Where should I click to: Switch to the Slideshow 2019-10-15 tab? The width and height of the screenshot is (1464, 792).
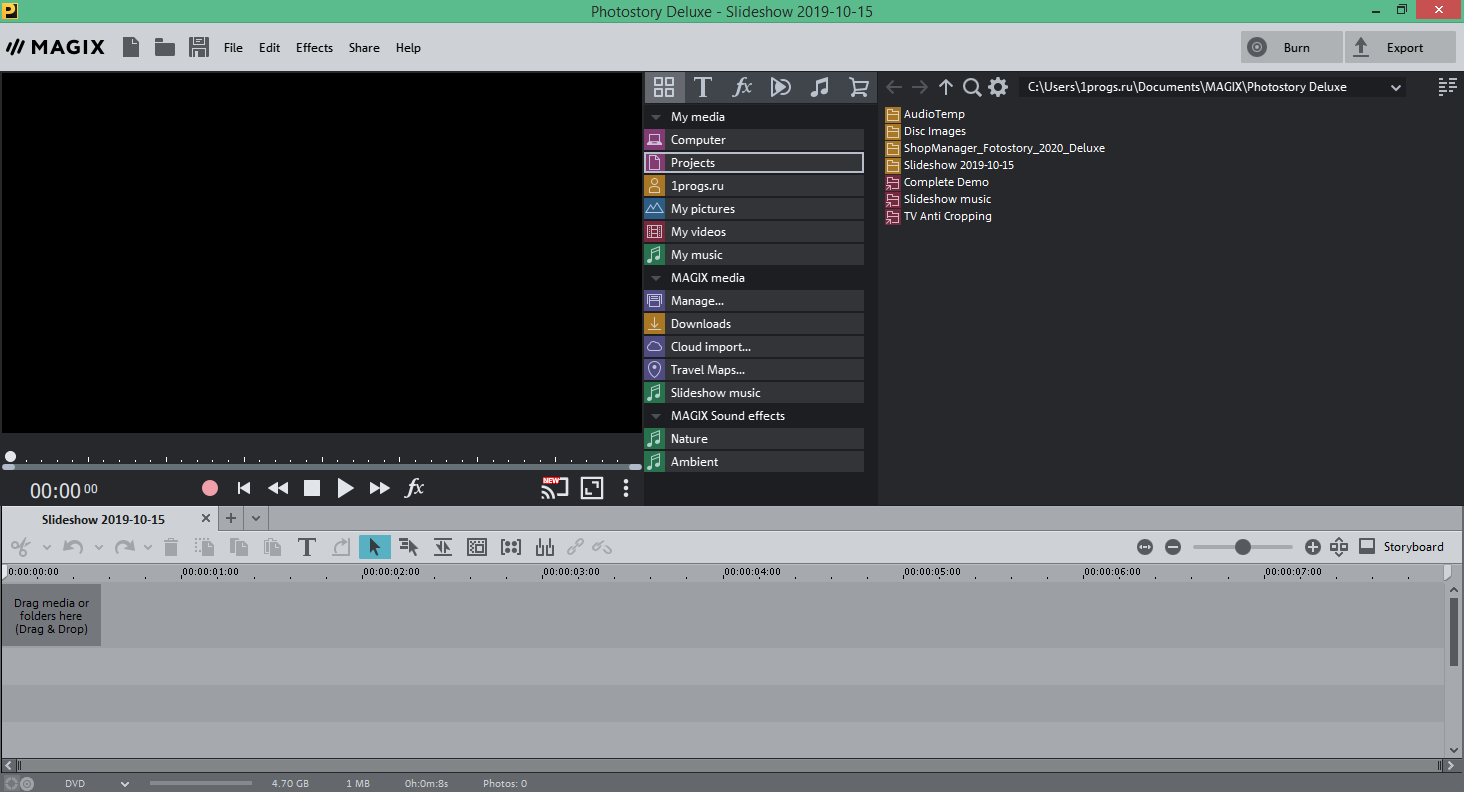[x=103, y=518]
